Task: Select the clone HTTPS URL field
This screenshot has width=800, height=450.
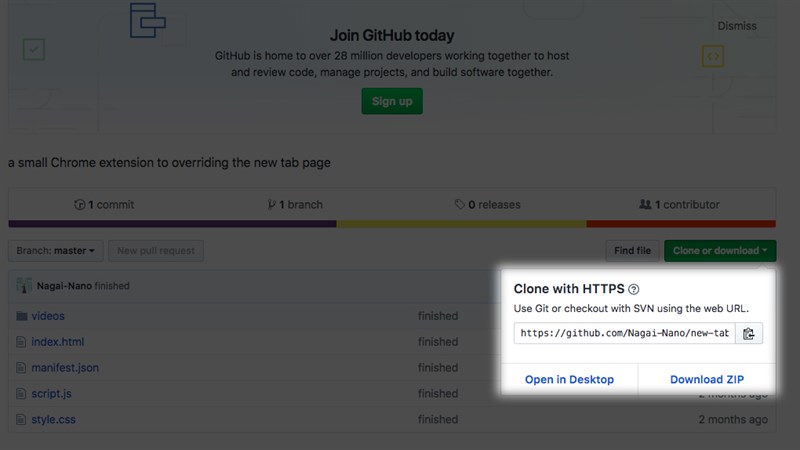Action: click(625, 333)
